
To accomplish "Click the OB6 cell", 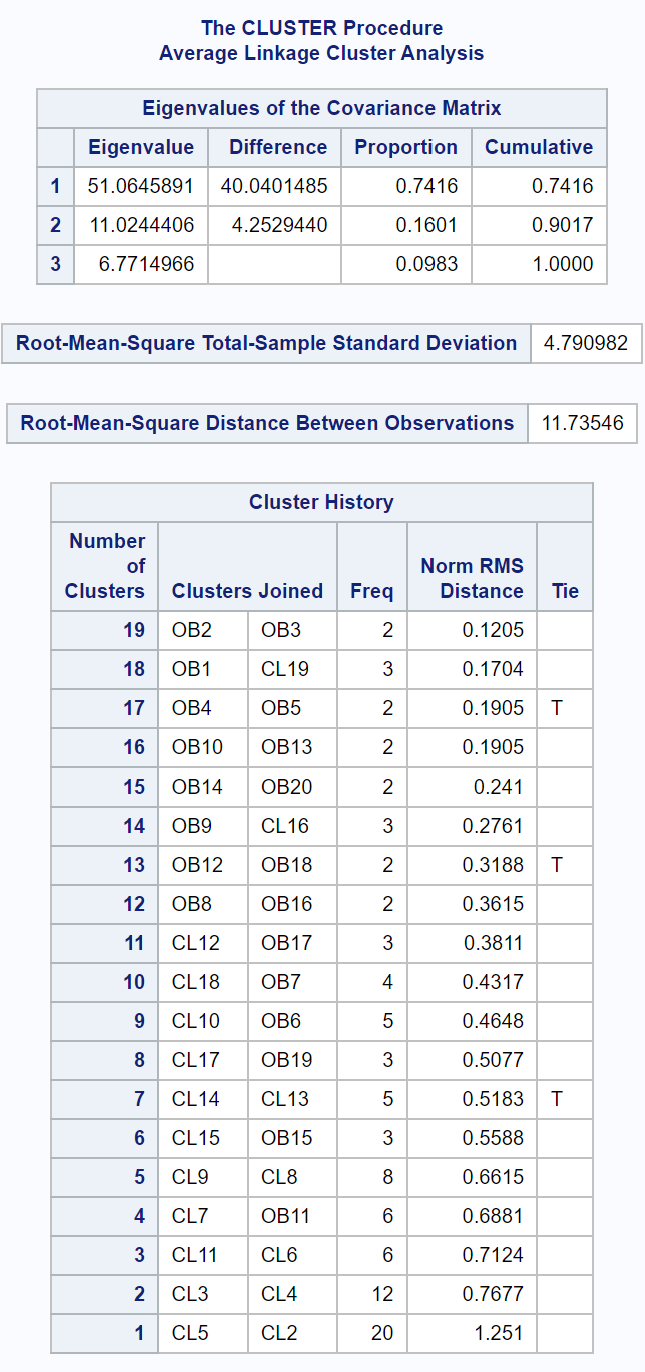I will (293, 1021).
